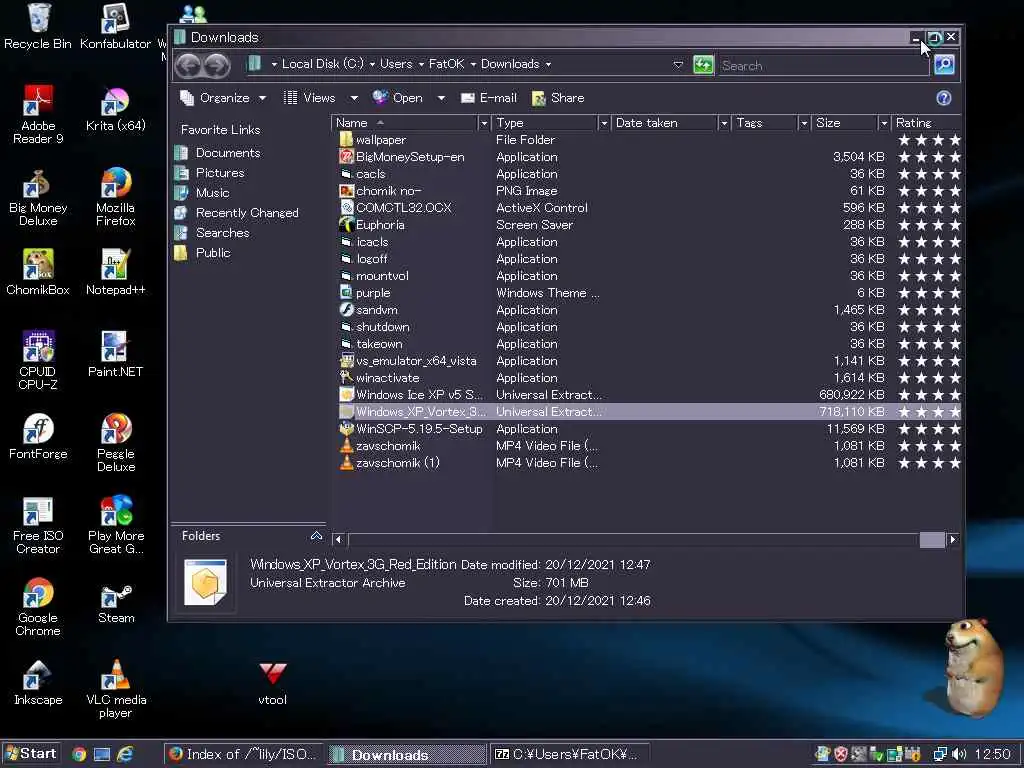Click Local Disk (C:) breadcrumb segment
The image size is (1024, 768).
323,64
